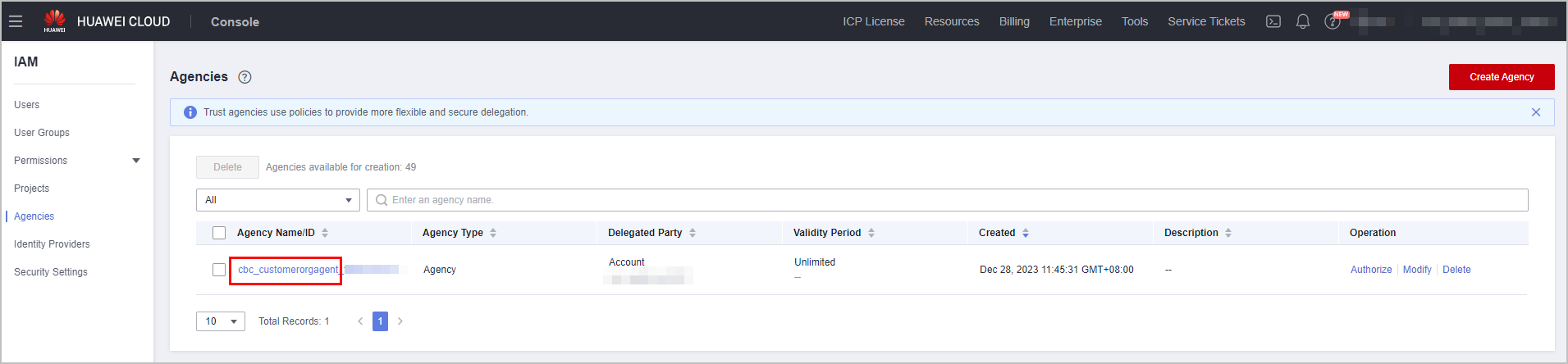Open the All filter dropdown

(x=278, y=200)
